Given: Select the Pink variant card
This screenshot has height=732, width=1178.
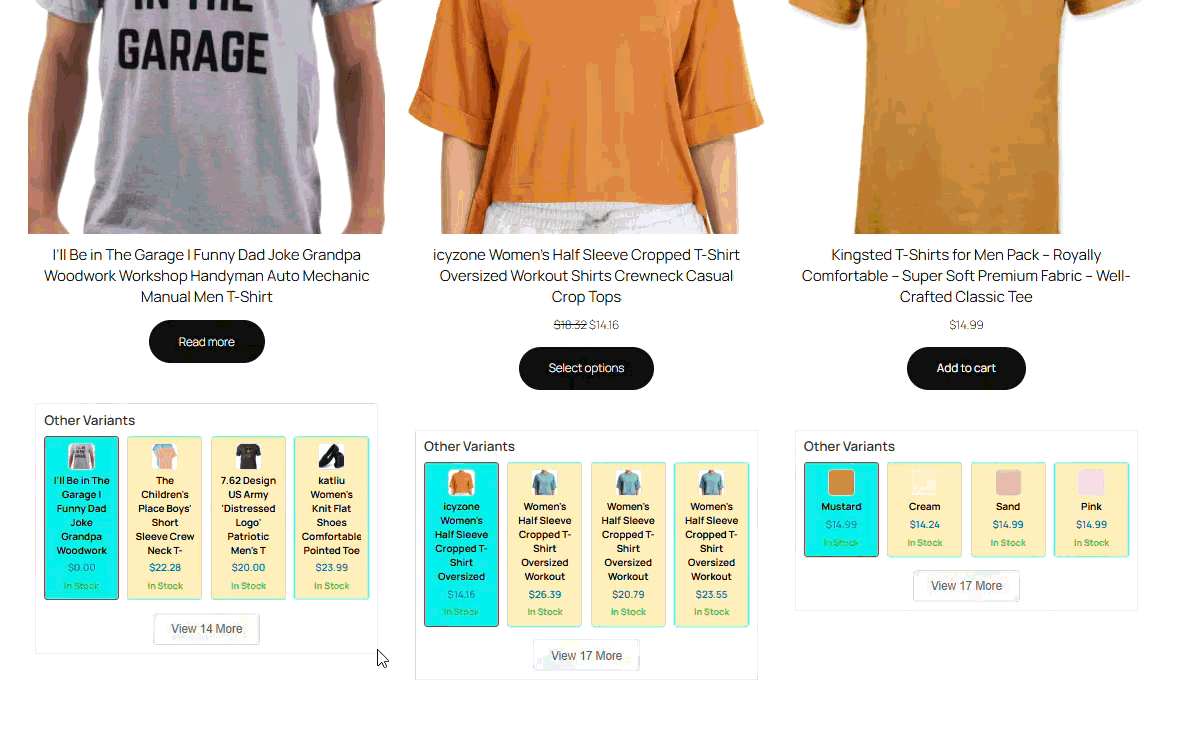Looking at the screenshot, I should coord(1091,510).
